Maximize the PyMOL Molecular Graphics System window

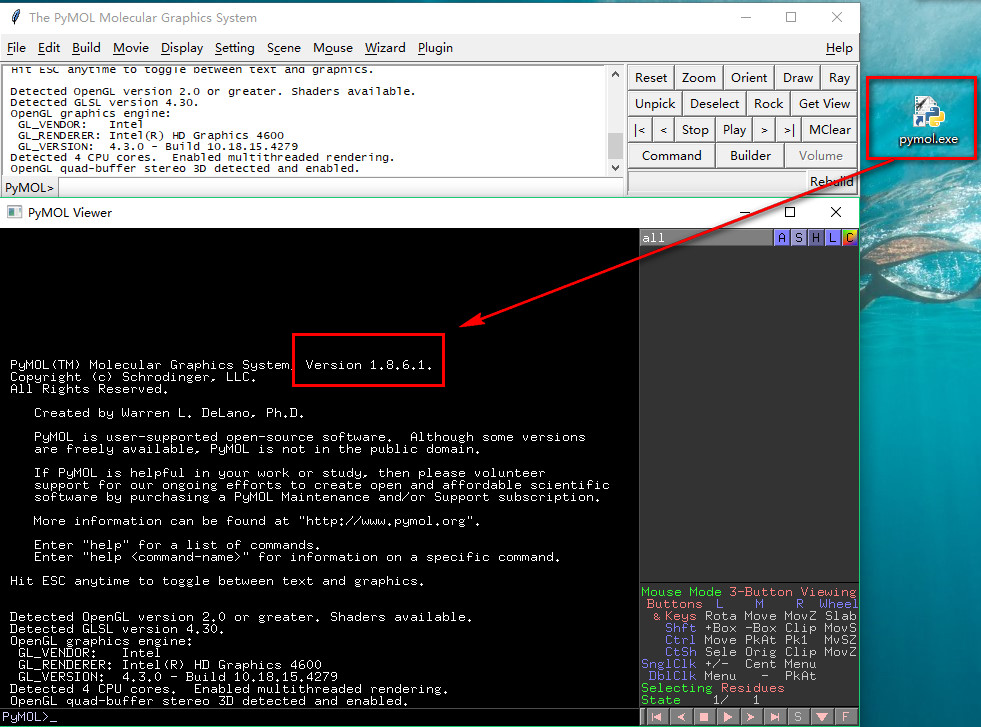791,18
